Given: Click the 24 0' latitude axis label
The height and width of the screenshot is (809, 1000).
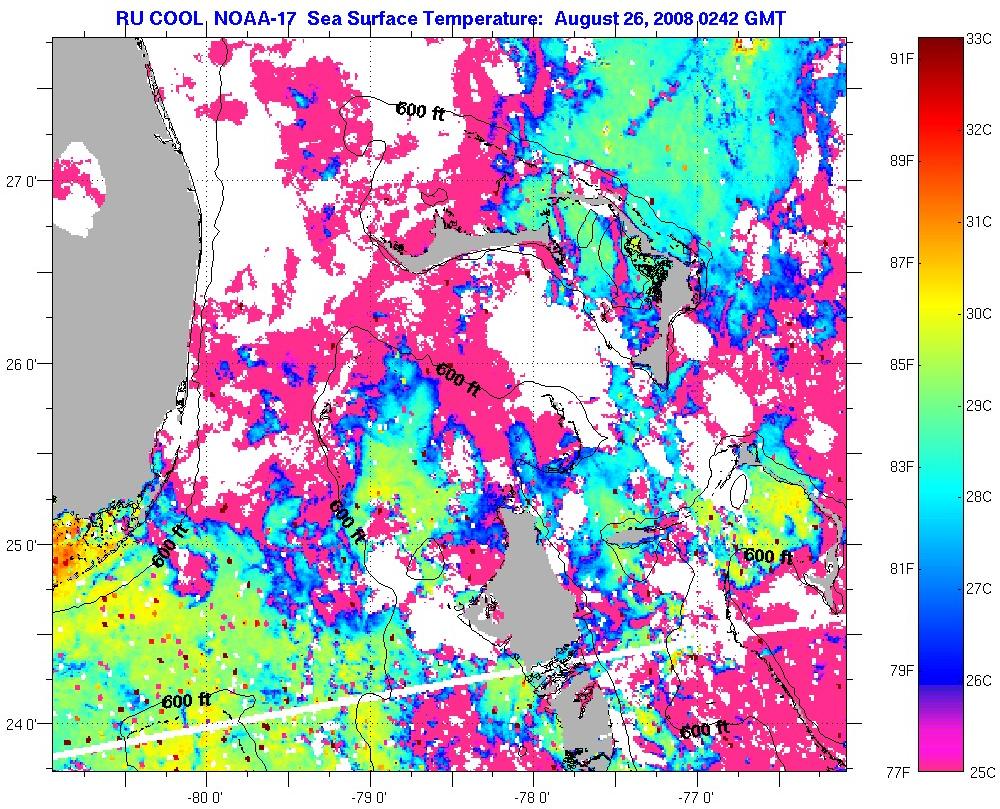Looking at the screenshot, I should [22, 724].
